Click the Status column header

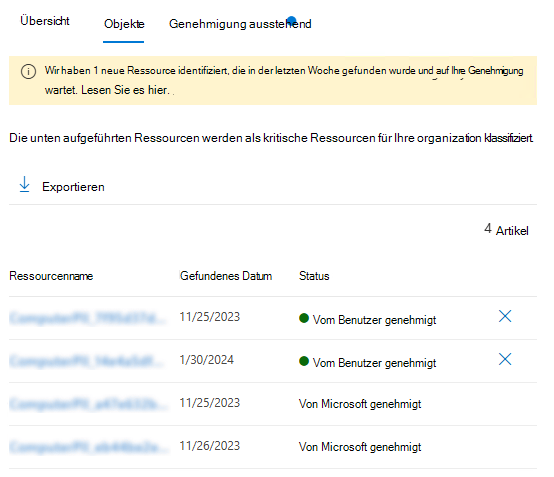314,276
